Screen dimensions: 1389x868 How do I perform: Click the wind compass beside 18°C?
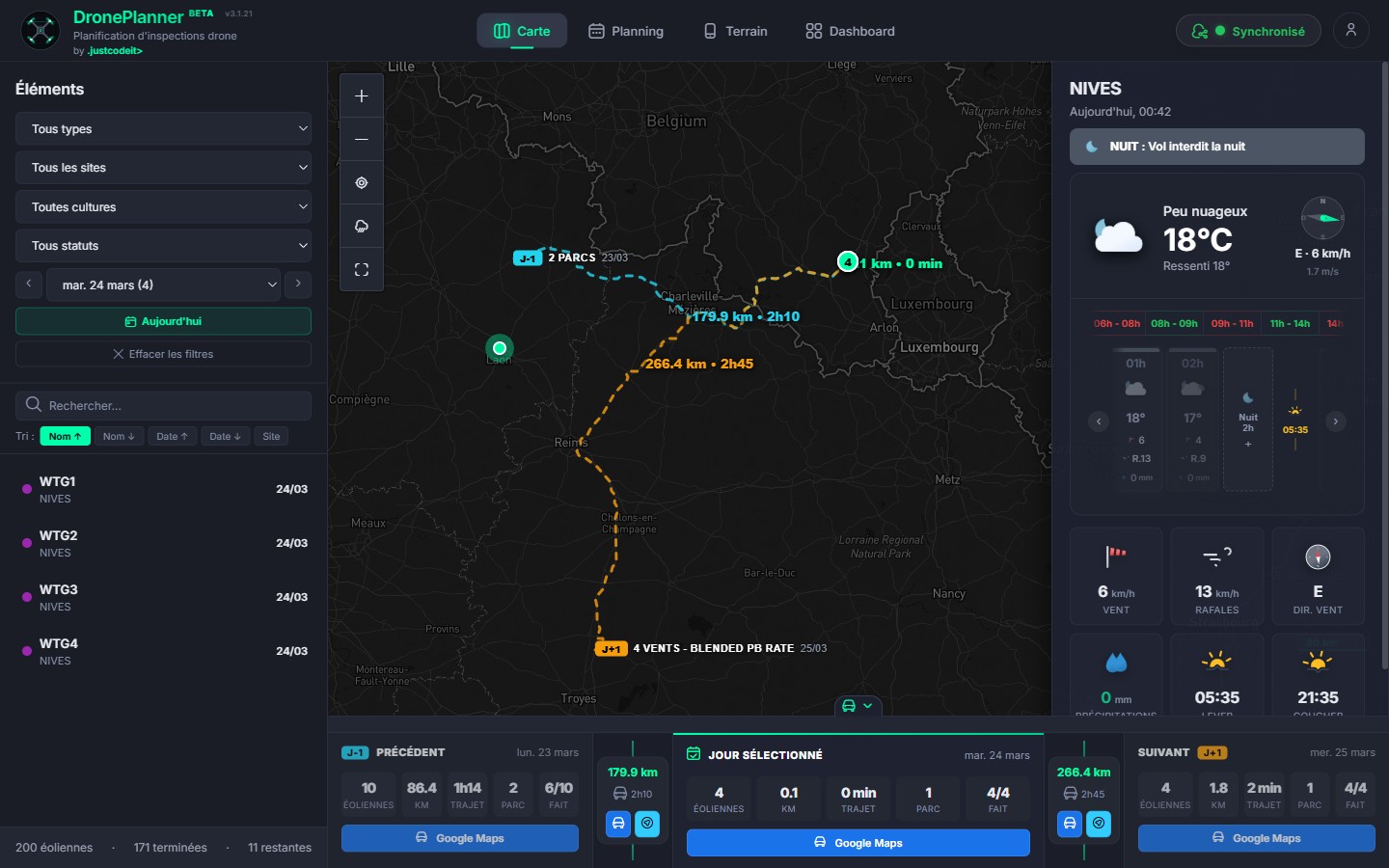(x=1322, y=218)
